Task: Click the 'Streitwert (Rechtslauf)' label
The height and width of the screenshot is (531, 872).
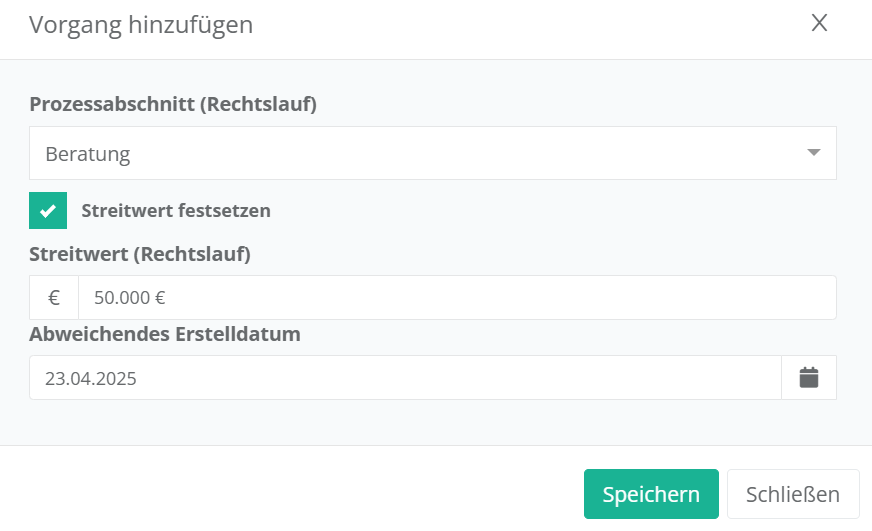Action: coord(140,254)
